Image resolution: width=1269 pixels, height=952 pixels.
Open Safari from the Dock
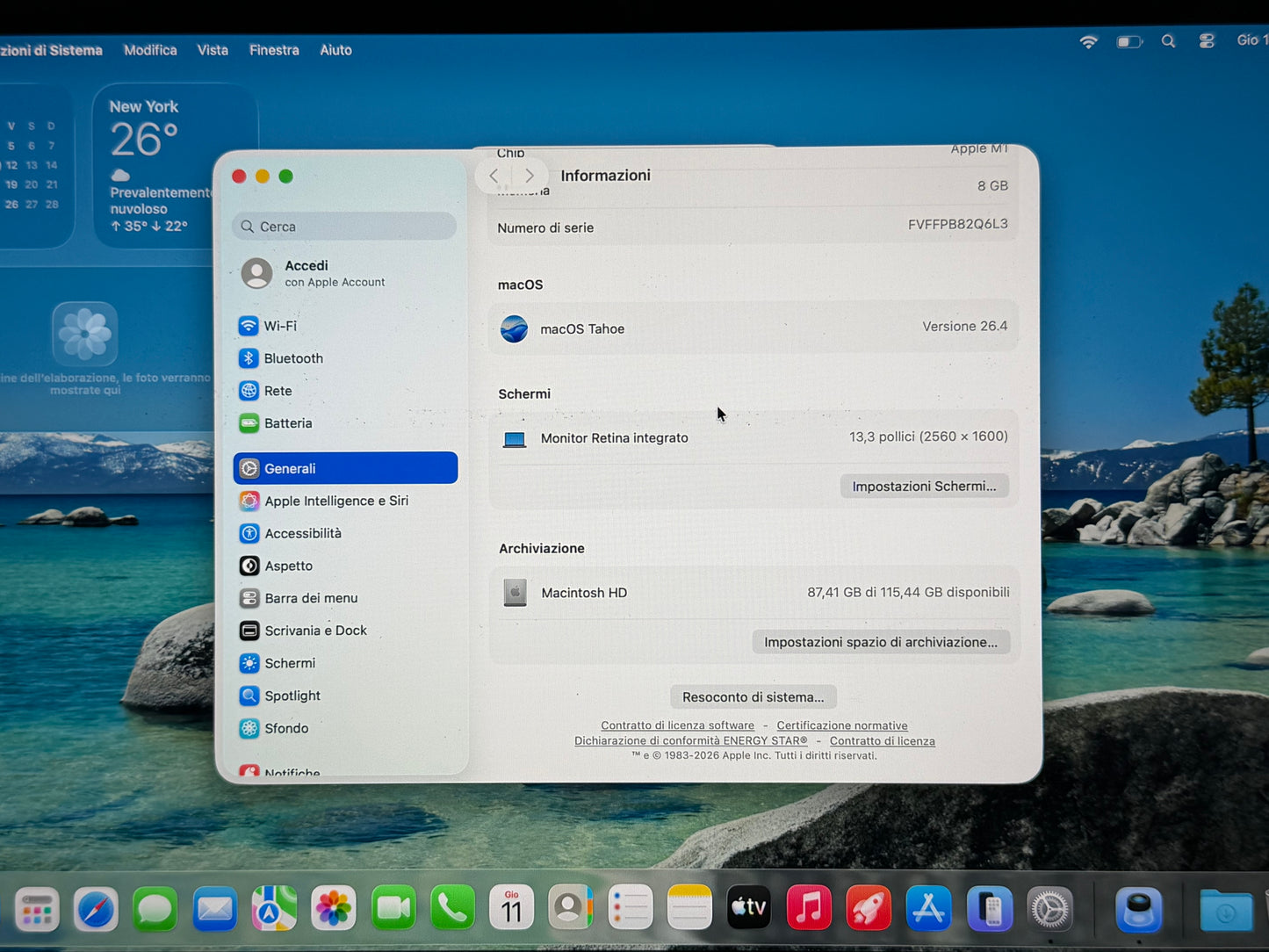point(96,909)
